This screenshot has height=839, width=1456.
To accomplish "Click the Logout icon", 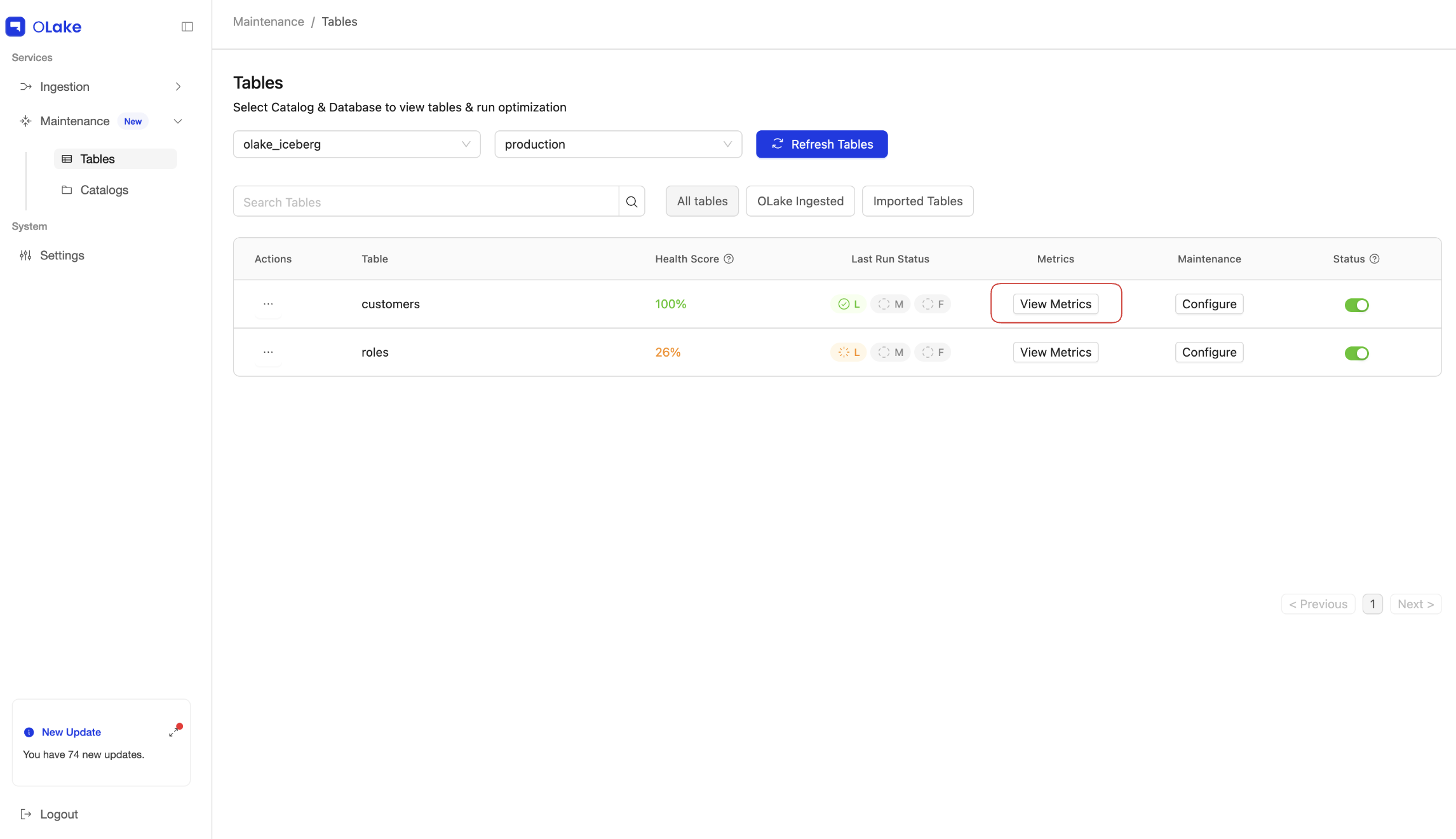I will pos(25,814).
